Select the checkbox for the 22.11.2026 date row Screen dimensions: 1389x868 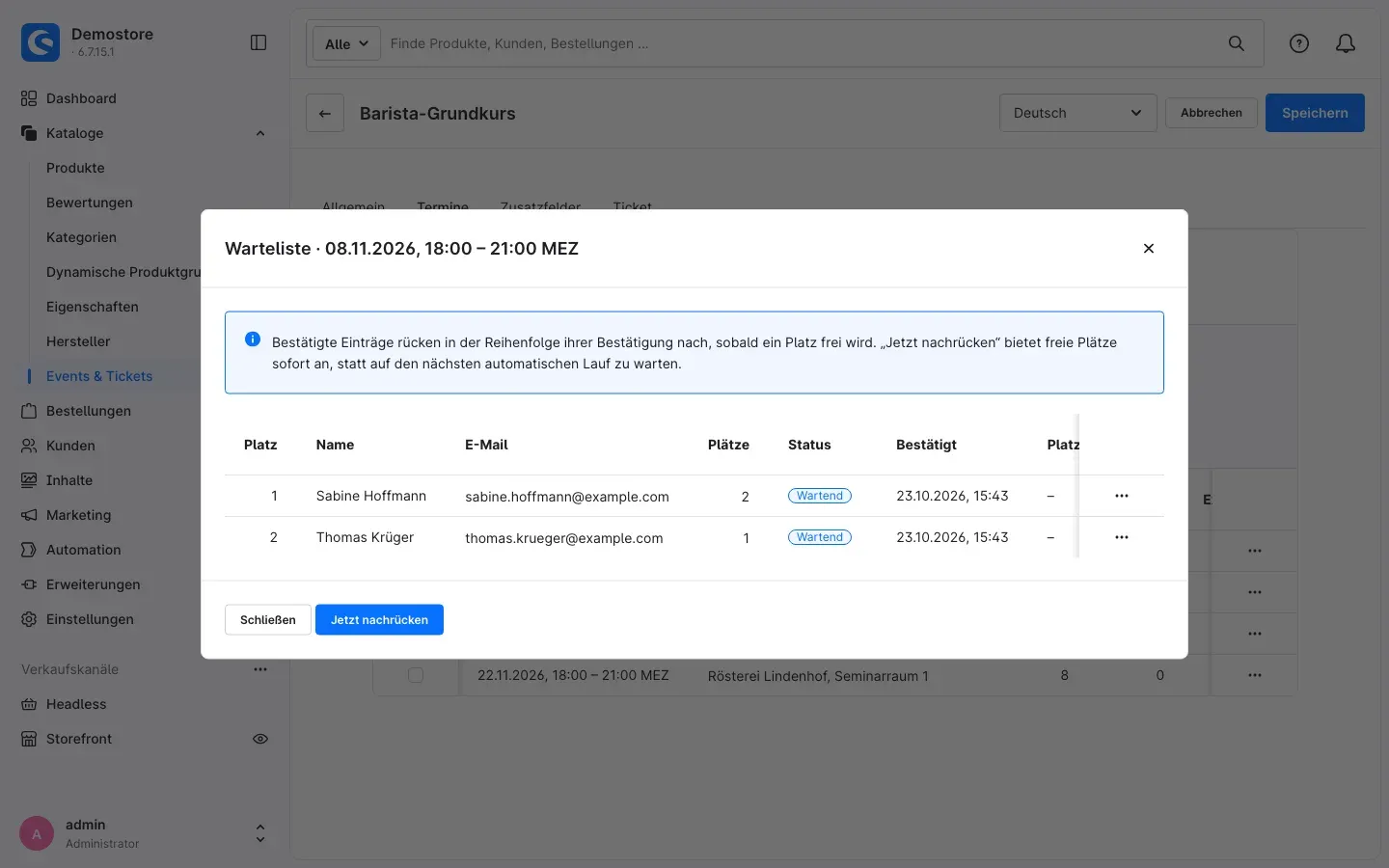pyautogui.click(x=416, y=675)
